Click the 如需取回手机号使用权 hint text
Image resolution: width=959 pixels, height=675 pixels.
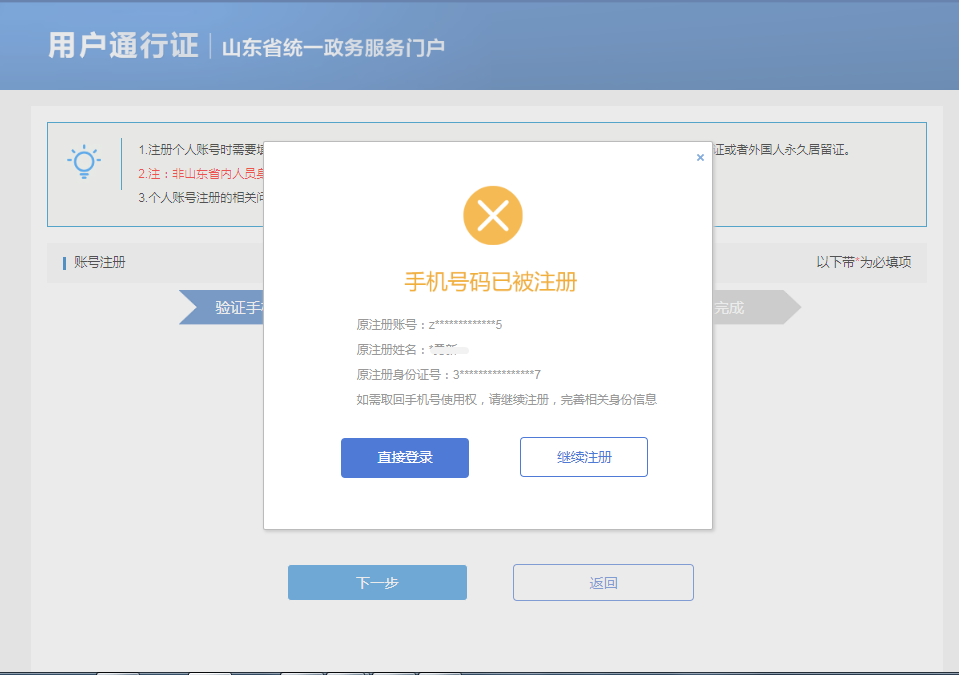pyautogui.click(x=506, y=400)
